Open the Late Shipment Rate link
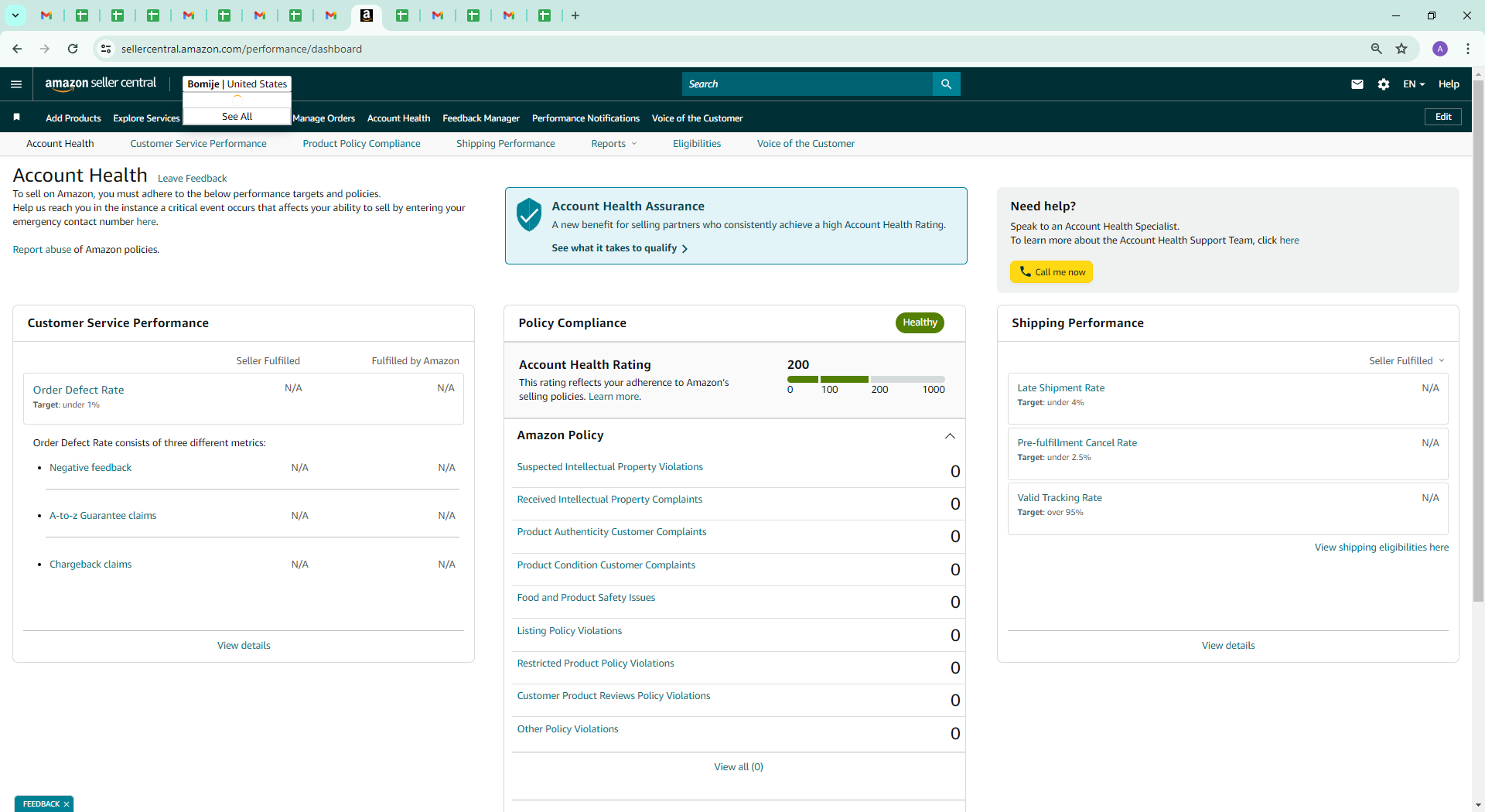 click(x=1060, y=388)
